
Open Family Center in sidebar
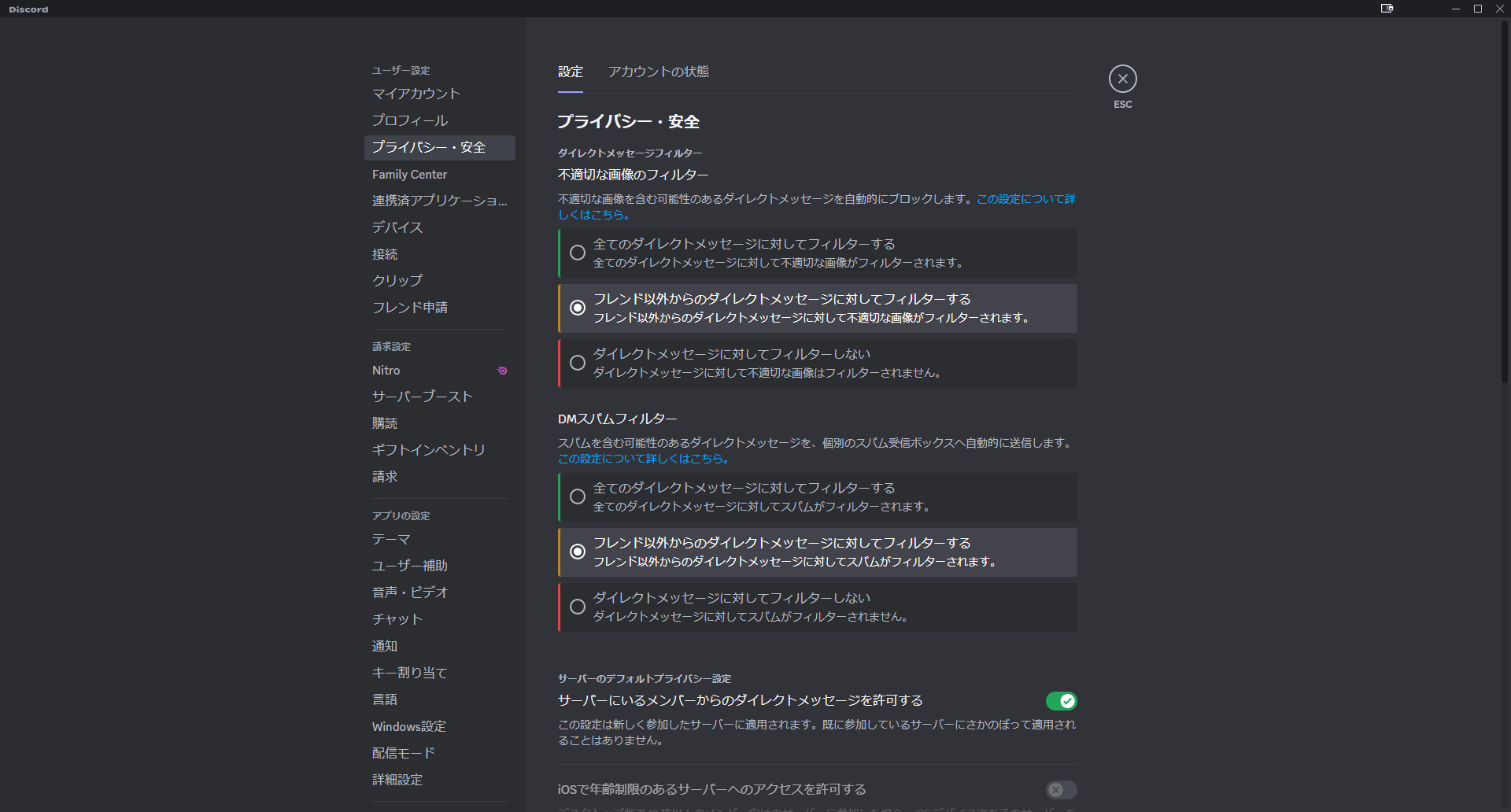[x=409, y=175]
